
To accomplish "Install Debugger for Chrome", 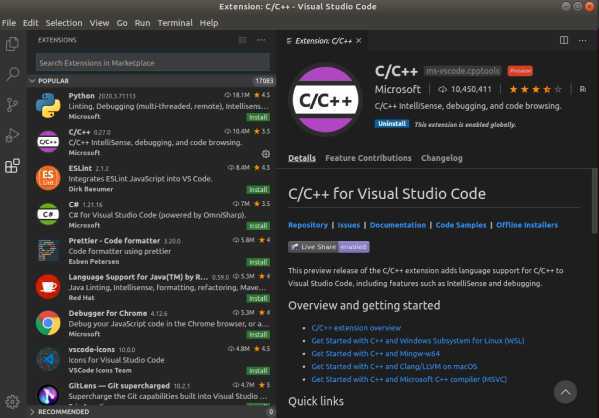I will [x=258, y=335].
